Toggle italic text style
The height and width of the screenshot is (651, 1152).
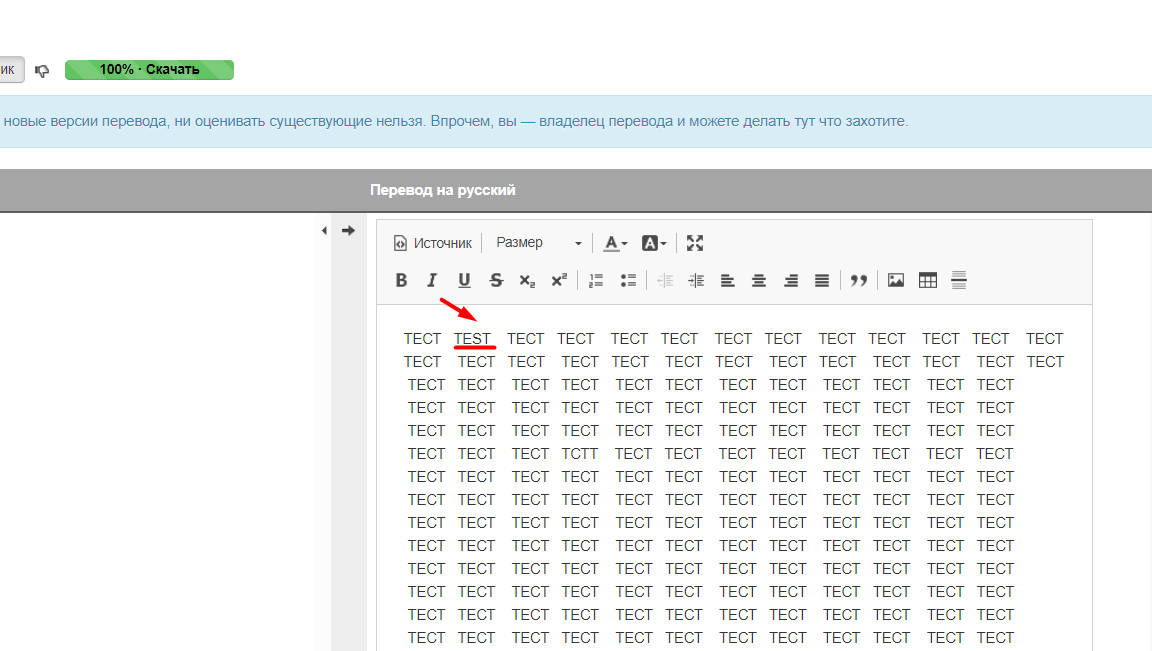pyautogui.click(x=432, y=280)
